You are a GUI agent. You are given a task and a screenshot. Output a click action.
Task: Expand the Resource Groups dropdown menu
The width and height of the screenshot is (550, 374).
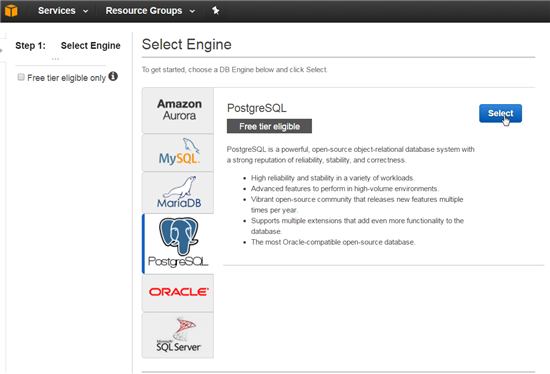(150, 11)
